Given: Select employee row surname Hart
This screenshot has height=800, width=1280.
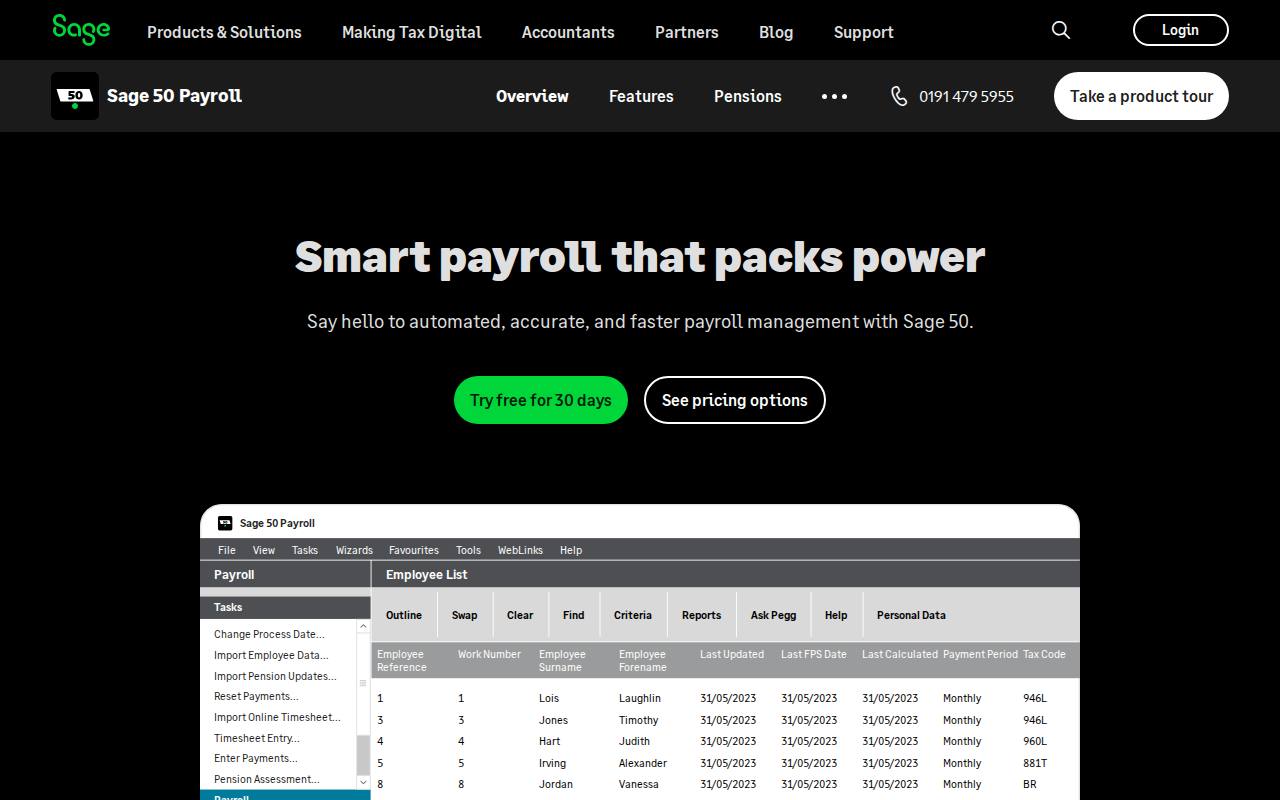Looking at the screenshot, I should click(x=550, y=741).
